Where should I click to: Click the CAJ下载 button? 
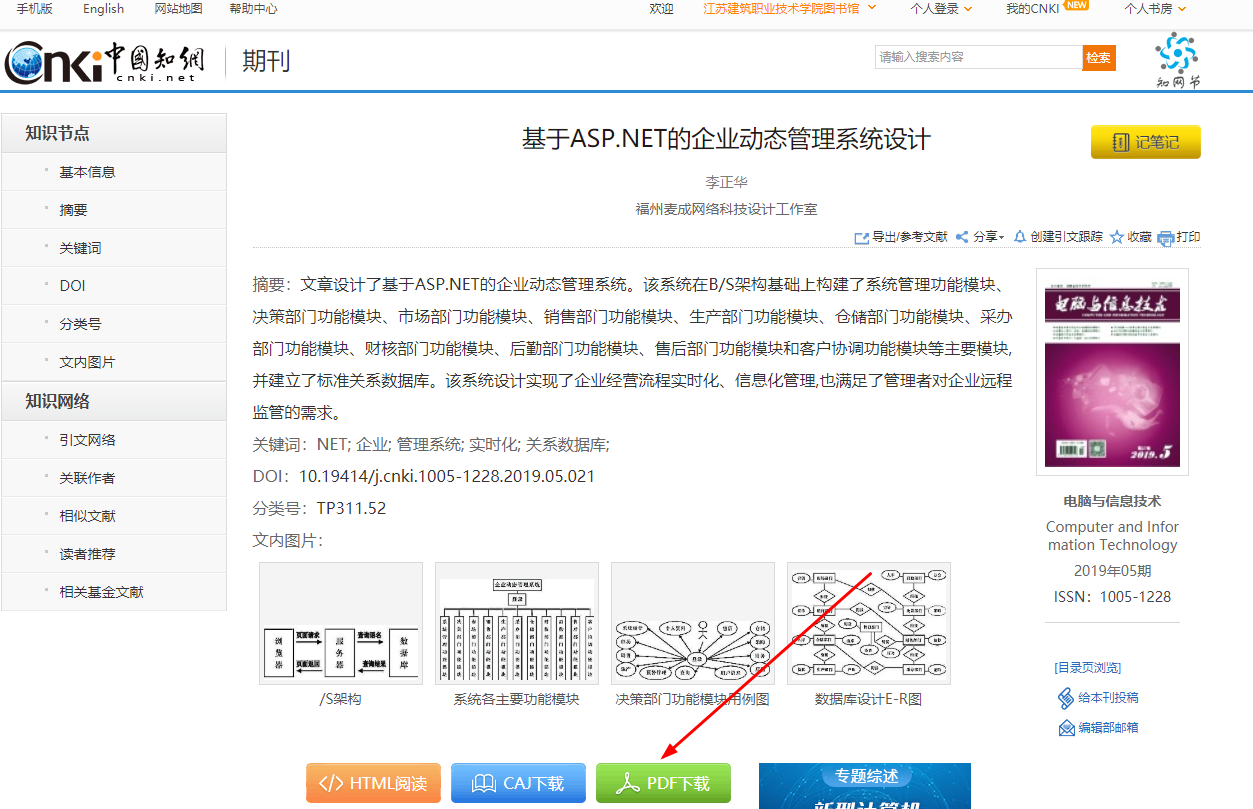click(x=518, y=783)
